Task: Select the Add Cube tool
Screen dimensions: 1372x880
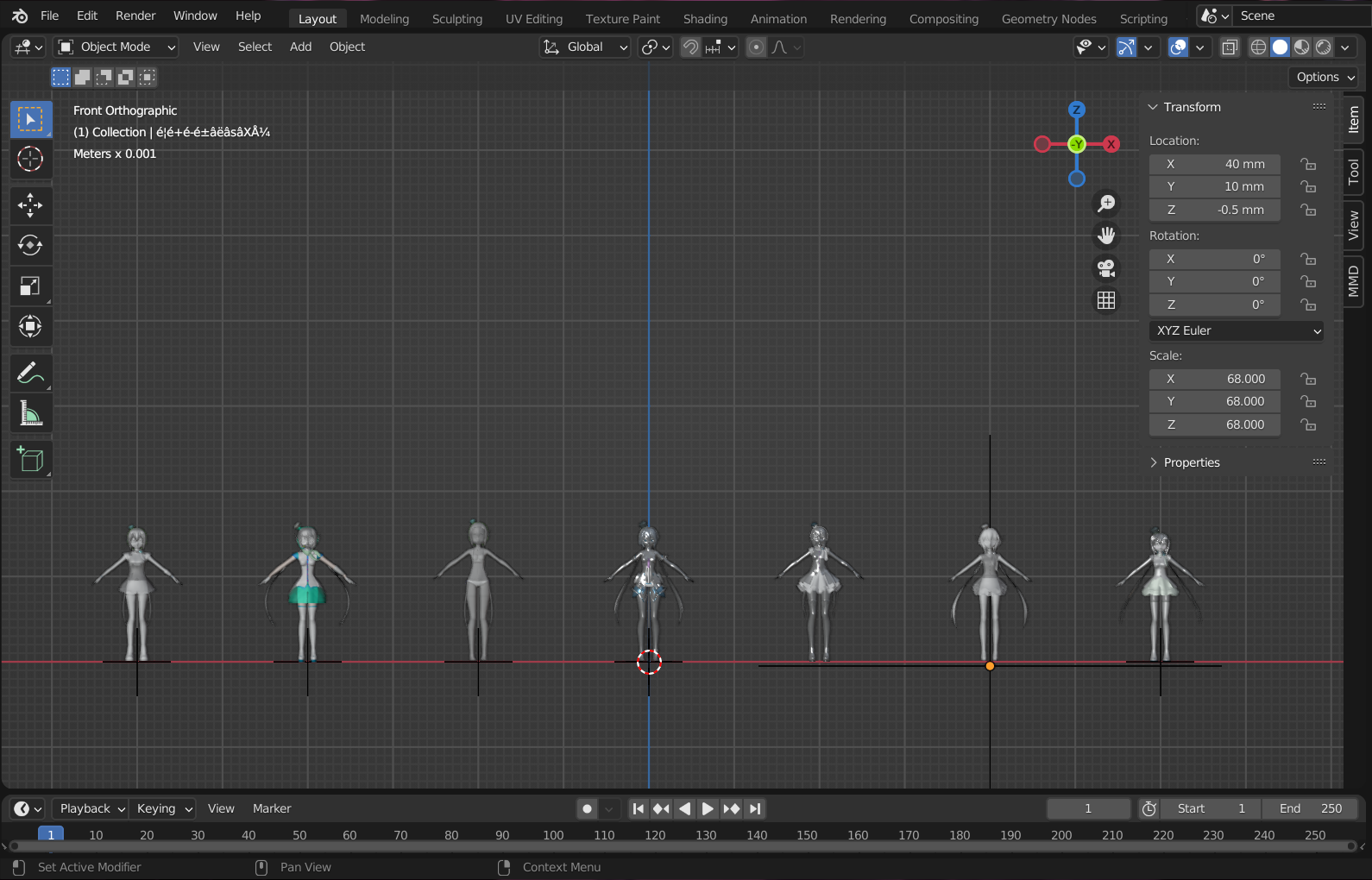Action: tap(31, 460)
